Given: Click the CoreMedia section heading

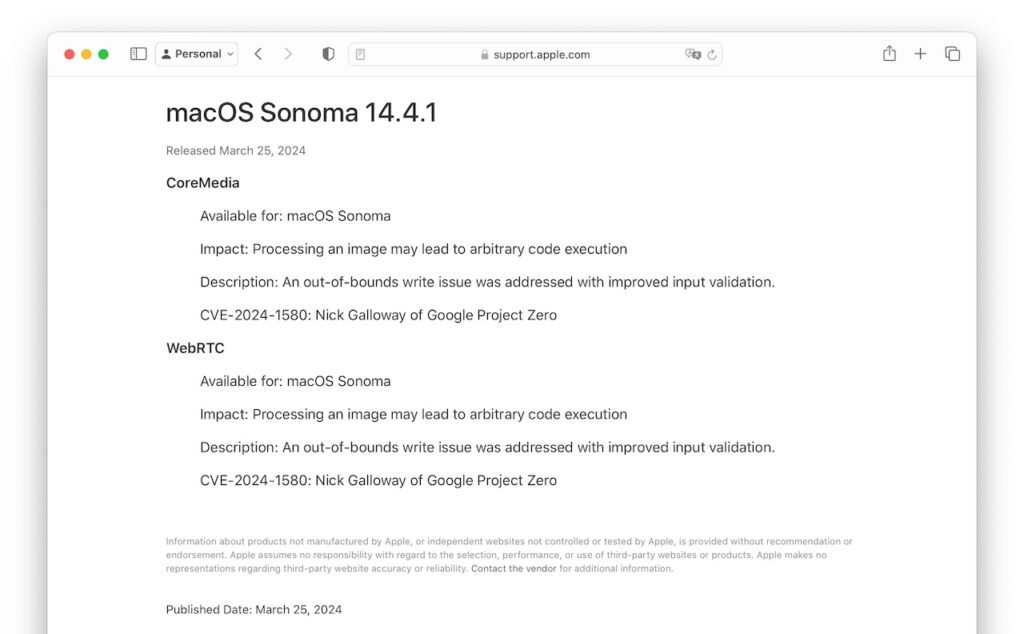Looking at the screenshot, I should (x=202, y=182).
